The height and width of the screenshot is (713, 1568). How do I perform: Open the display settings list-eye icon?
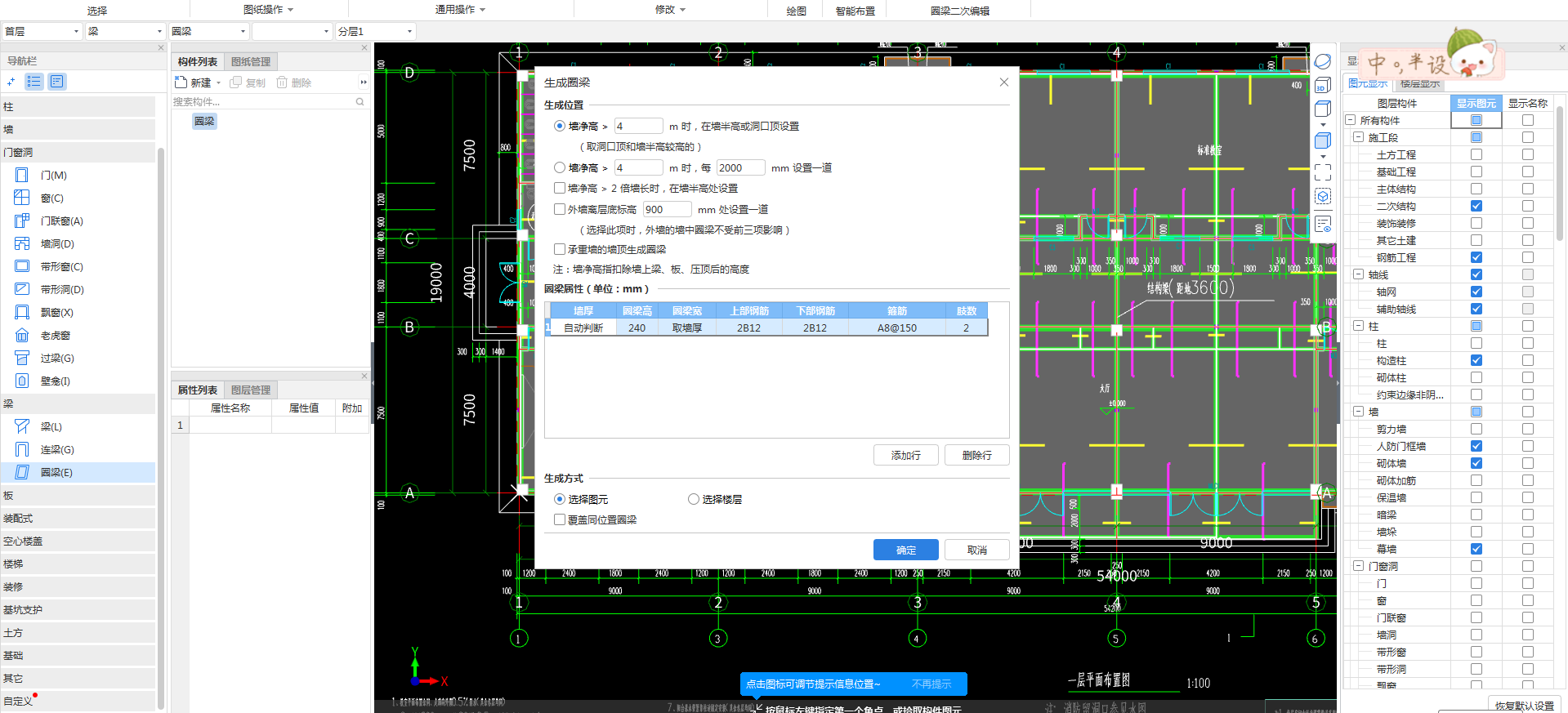click(x=1323, y=224)
